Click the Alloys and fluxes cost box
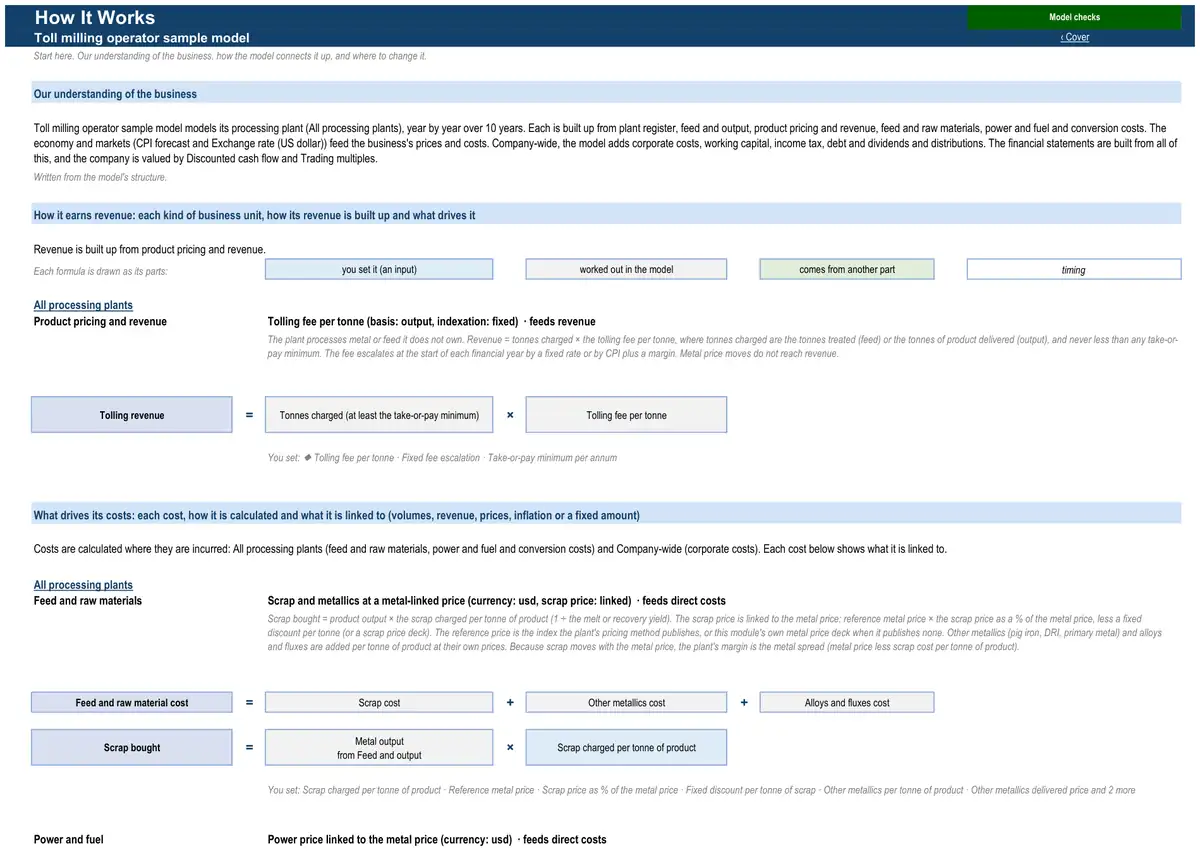Image resolution: width=1200 pixels, height=851 pixels. pyautogui.click(x=847, y=703)
